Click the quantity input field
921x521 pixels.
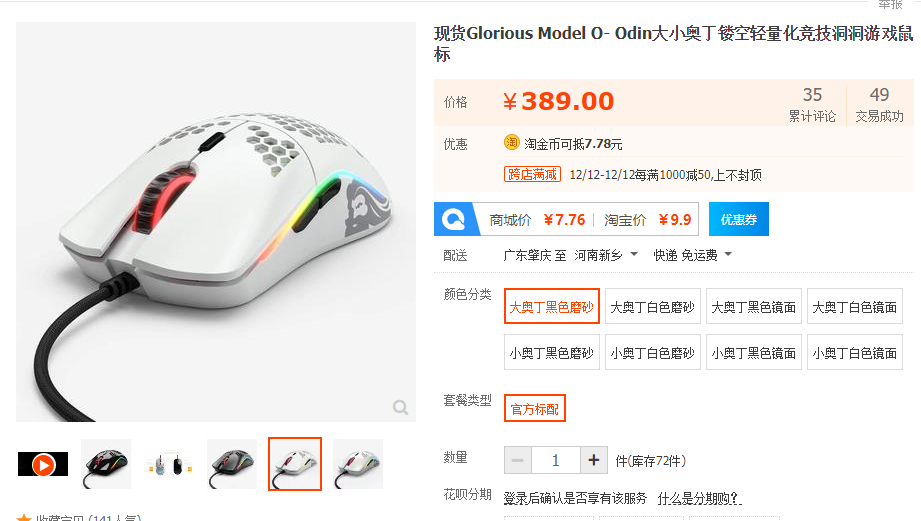556,460
